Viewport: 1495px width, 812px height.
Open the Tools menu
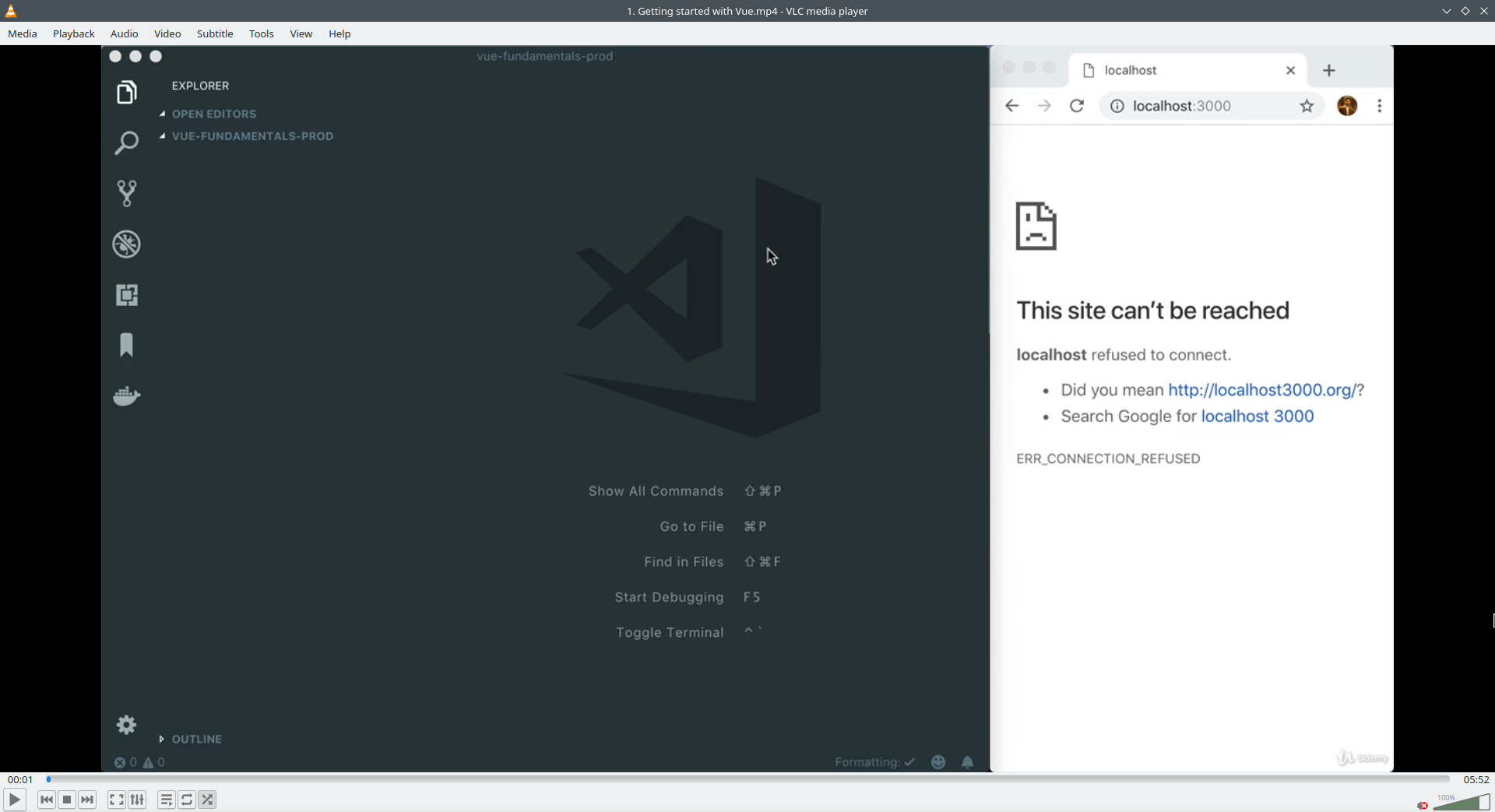pyautogui.click(x=262, y=33)
